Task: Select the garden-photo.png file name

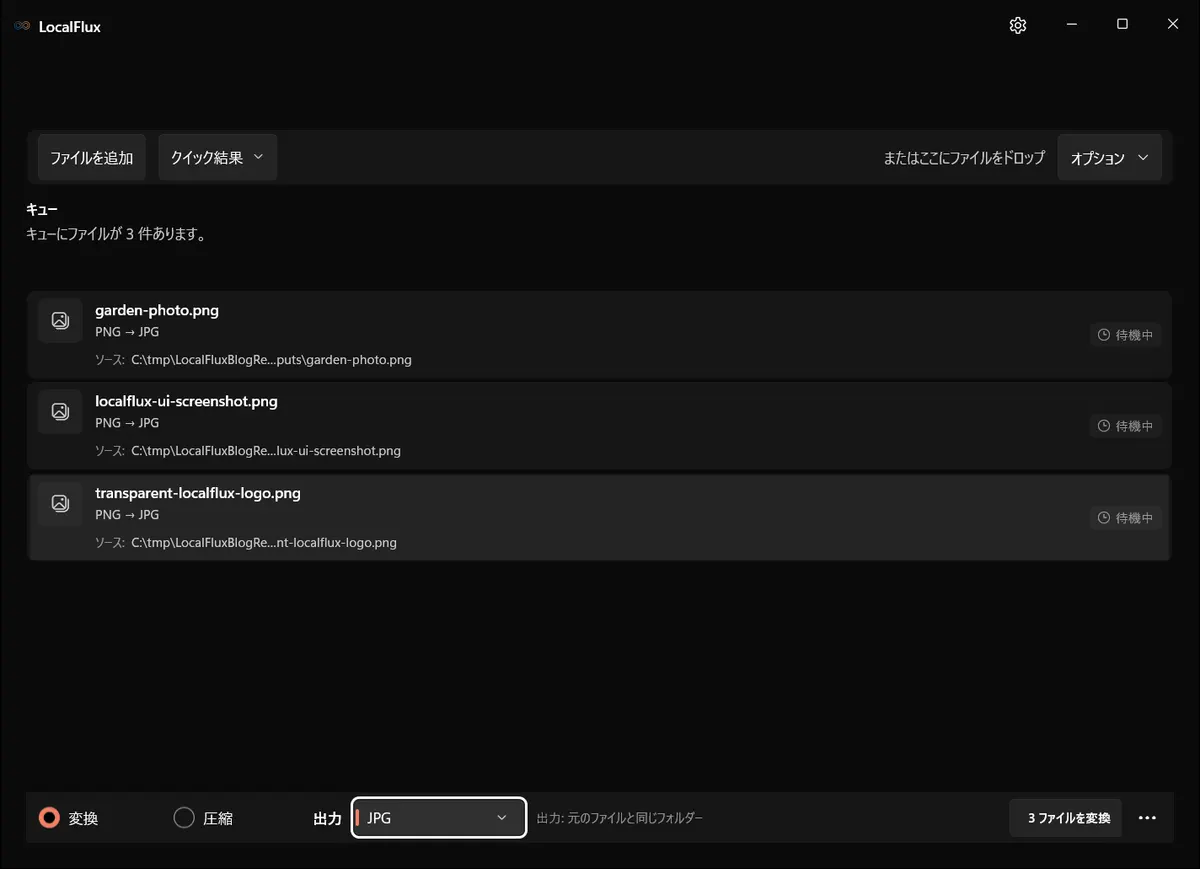Action: pos(157,310)
